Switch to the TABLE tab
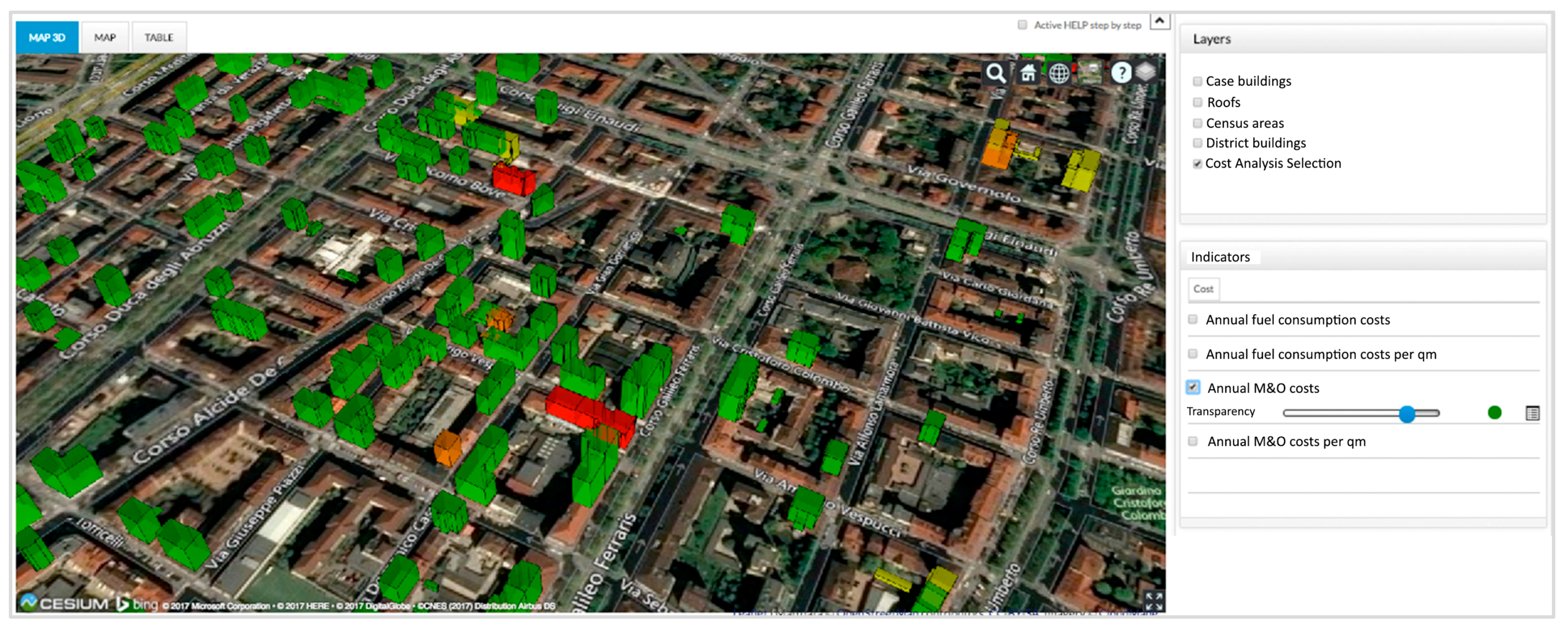The width and height of the screenshot is (1568, 628). pyautogui.click(x=159, y=38)
